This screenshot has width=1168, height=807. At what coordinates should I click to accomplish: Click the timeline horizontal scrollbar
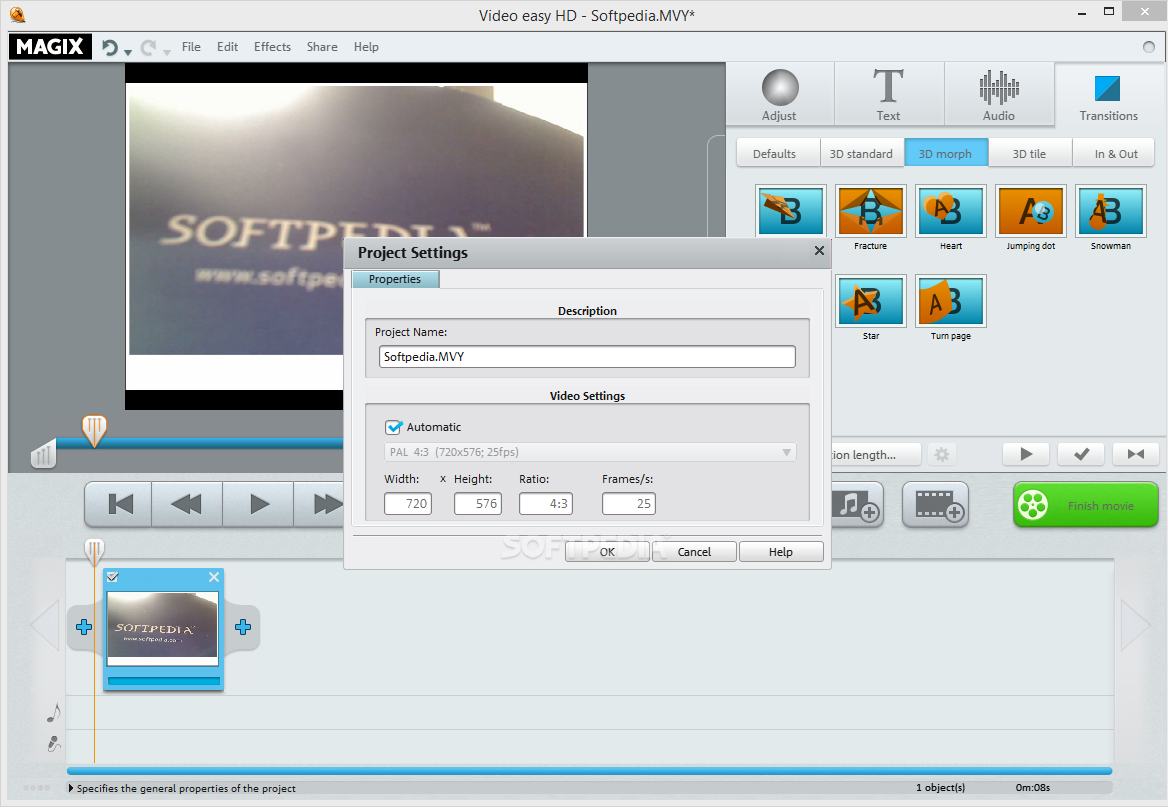point(589,770)
